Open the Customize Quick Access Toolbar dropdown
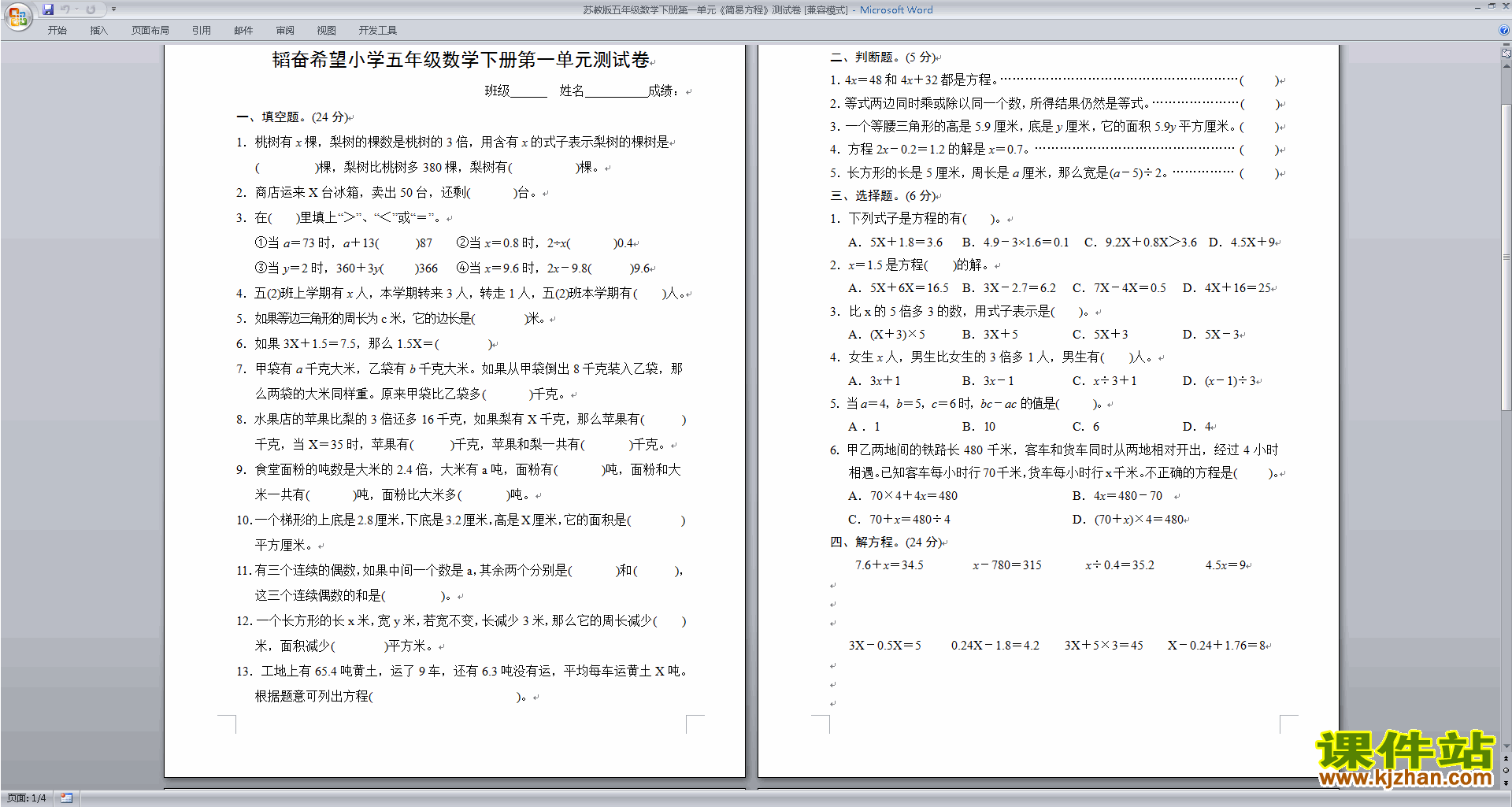Viewport: 1512px width, 807px height. 113,9
